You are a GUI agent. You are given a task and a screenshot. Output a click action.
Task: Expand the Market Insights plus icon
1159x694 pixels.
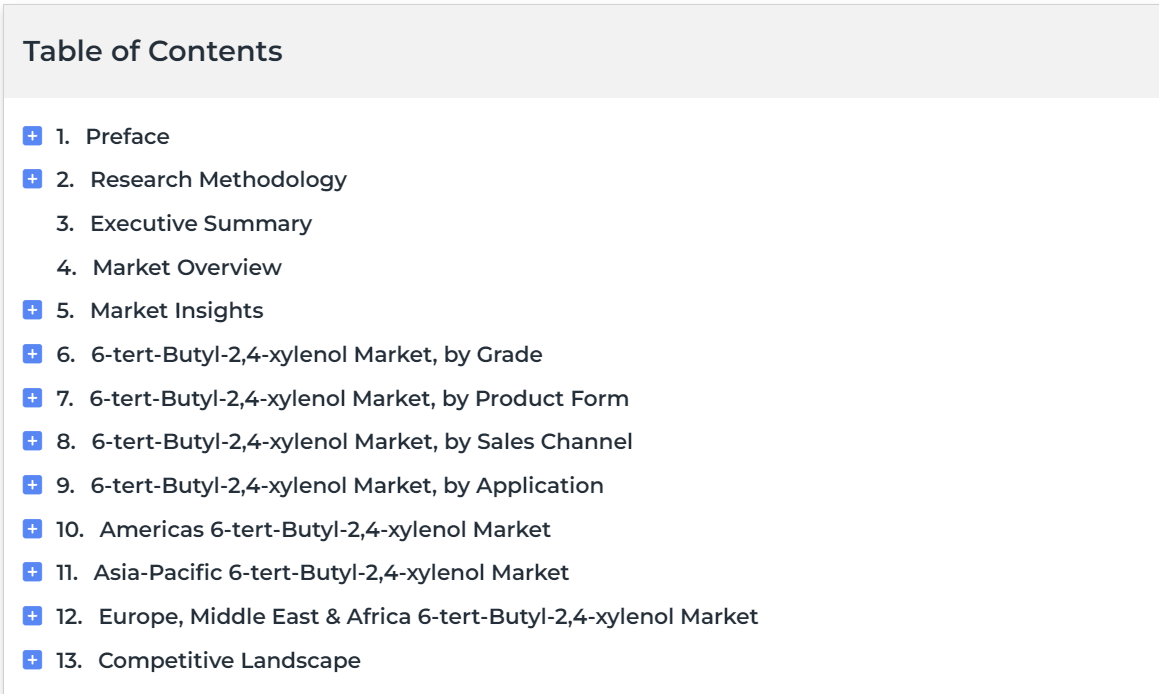click(x=33, y=310)
